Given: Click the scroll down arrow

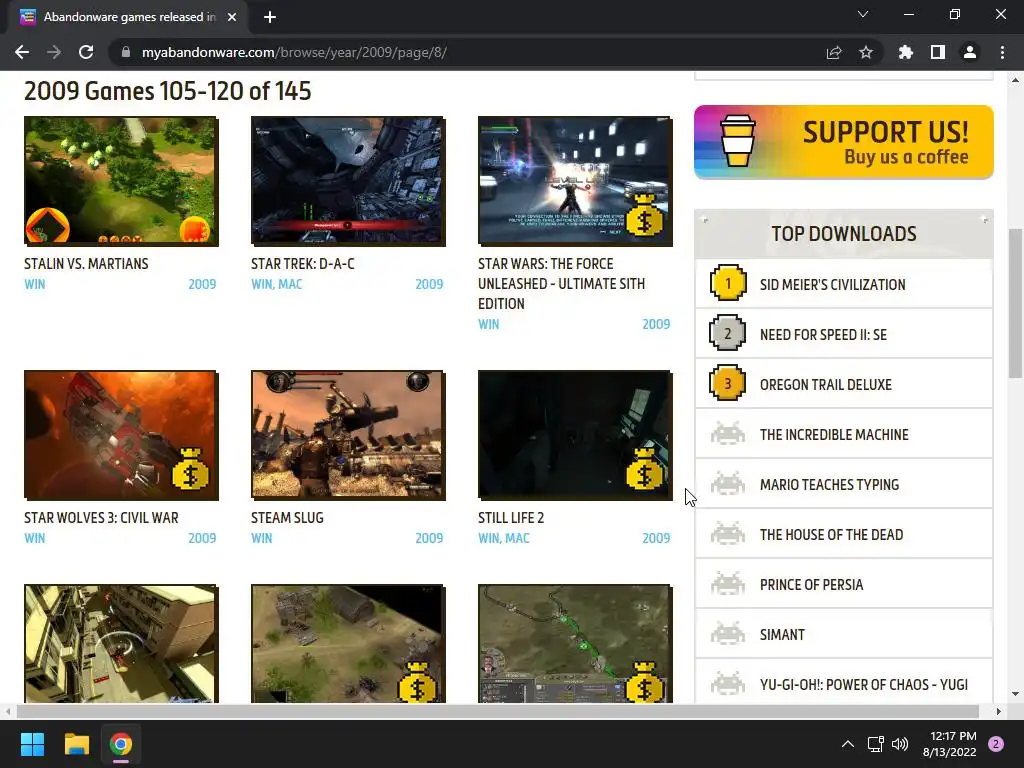Looking at the screenshot, I should [x=1015, y=694].
